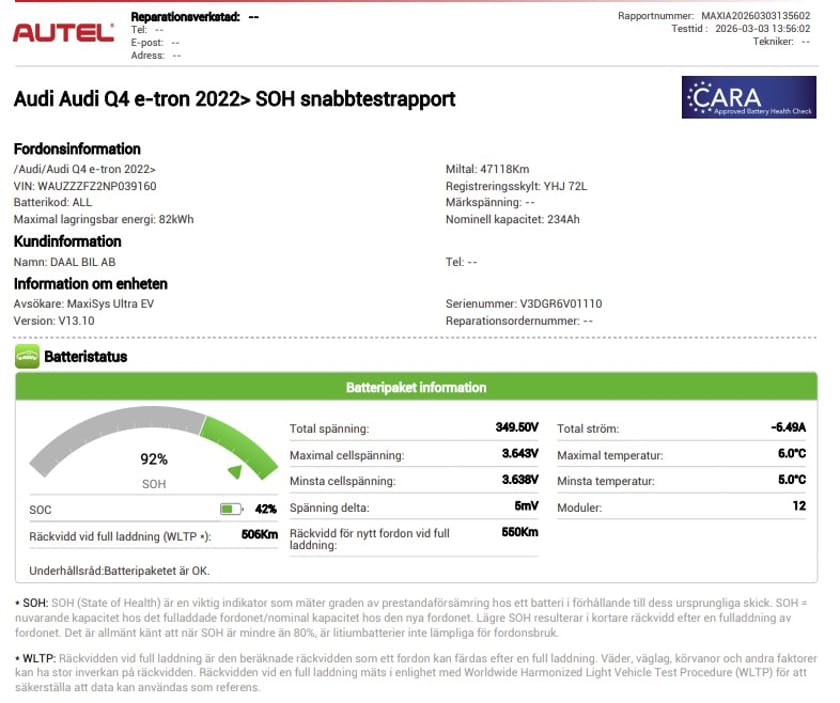Click the SOH arc gauge
The width and height of the screenshot is (840, 703).
(x=153, y=441)
